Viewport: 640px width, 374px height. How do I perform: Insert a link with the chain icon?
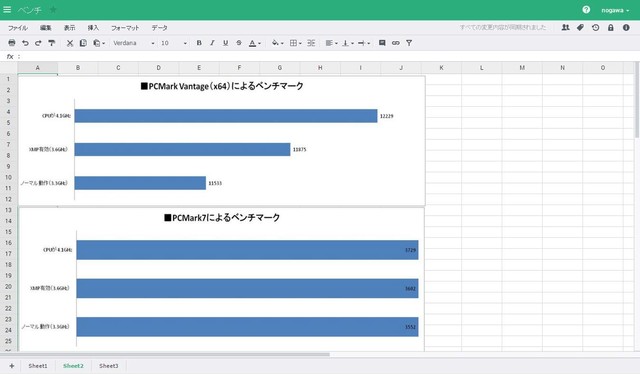pos(396,43)
